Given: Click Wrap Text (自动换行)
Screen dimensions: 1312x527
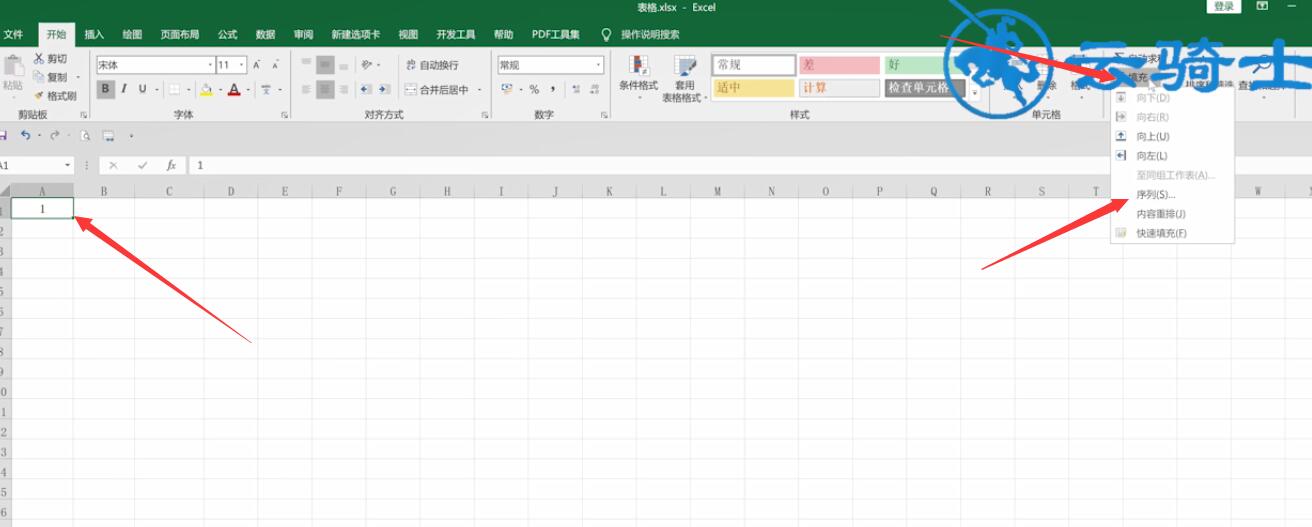Looking at the screenshot, I should 432,65.
